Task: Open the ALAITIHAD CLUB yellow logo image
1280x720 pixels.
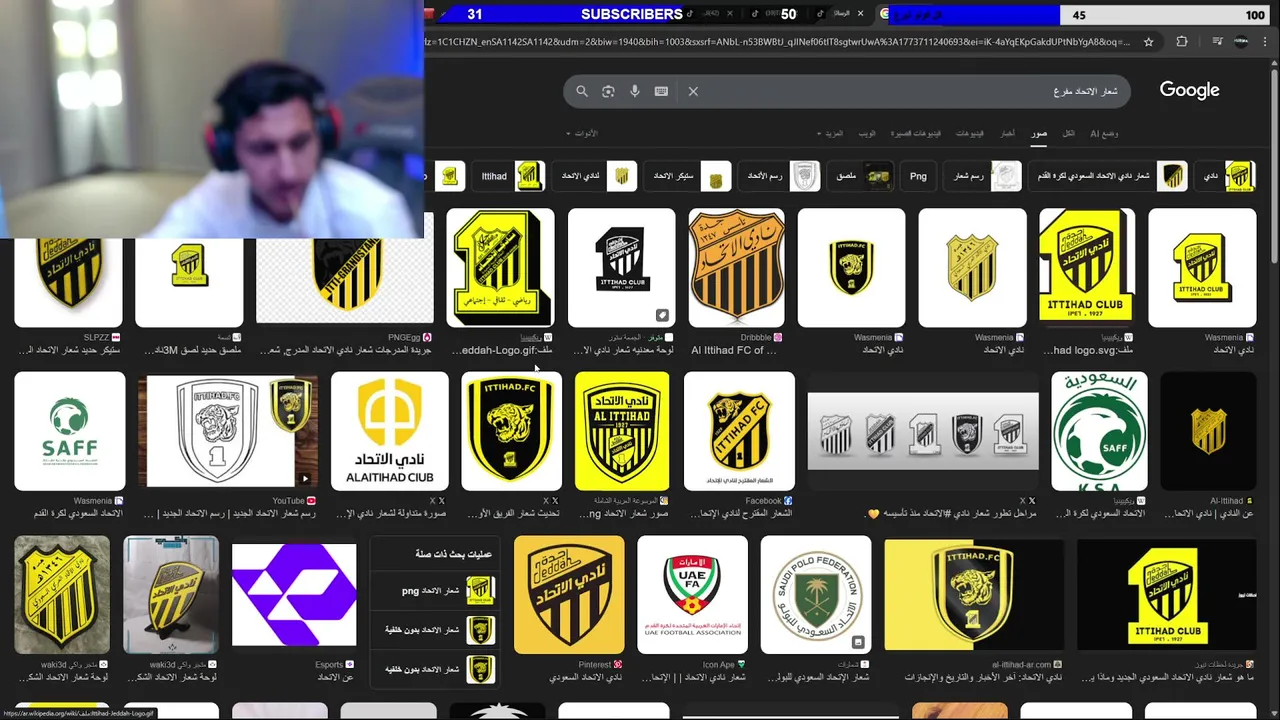Action: (x=390, y=431)
